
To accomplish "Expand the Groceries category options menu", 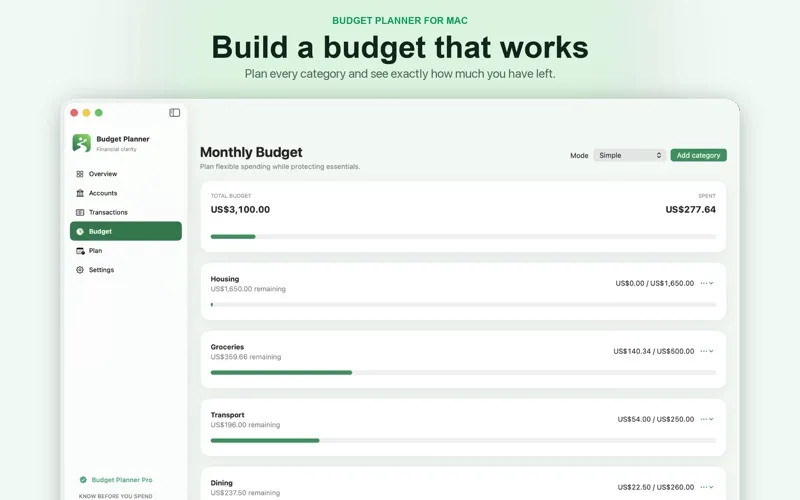I will (x=707, y=351).
